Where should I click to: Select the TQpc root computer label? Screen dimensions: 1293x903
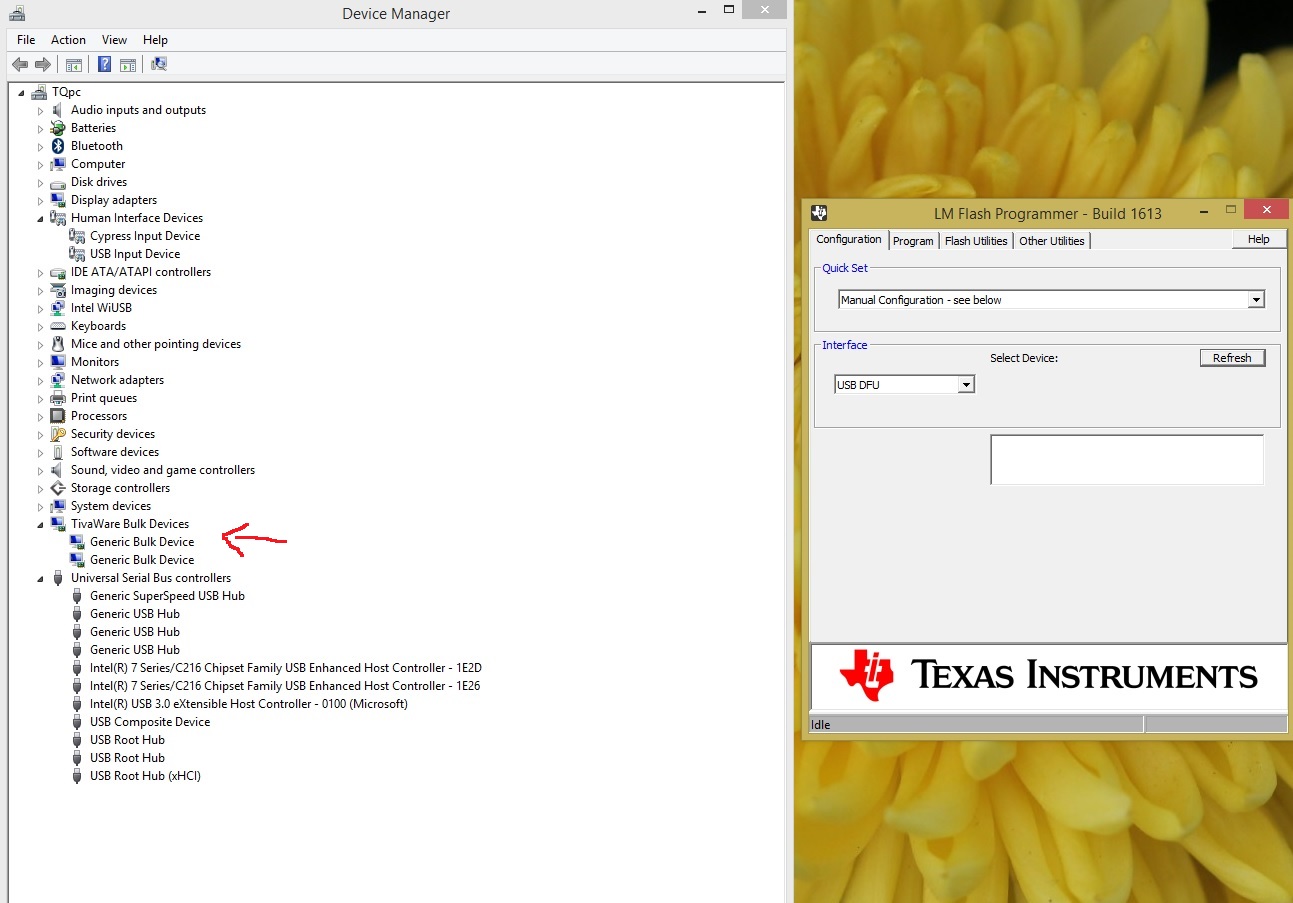pos(66,92)
